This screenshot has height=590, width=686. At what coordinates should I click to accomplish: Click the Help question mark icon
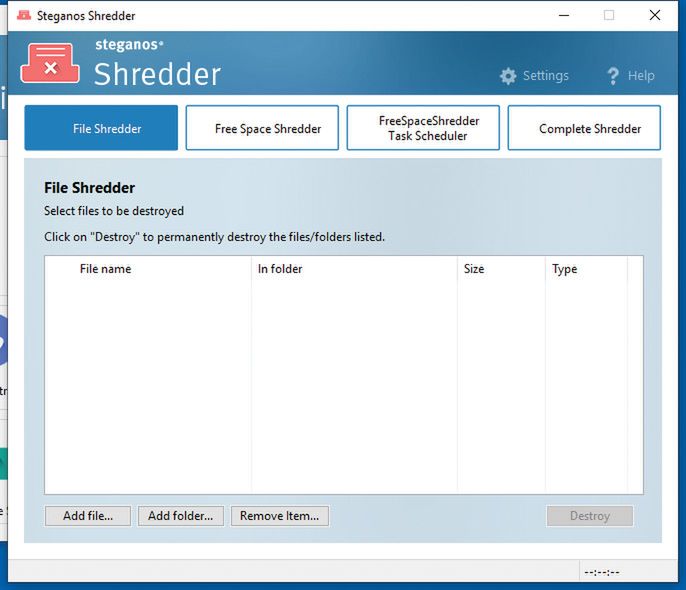(x=613, y=76)
